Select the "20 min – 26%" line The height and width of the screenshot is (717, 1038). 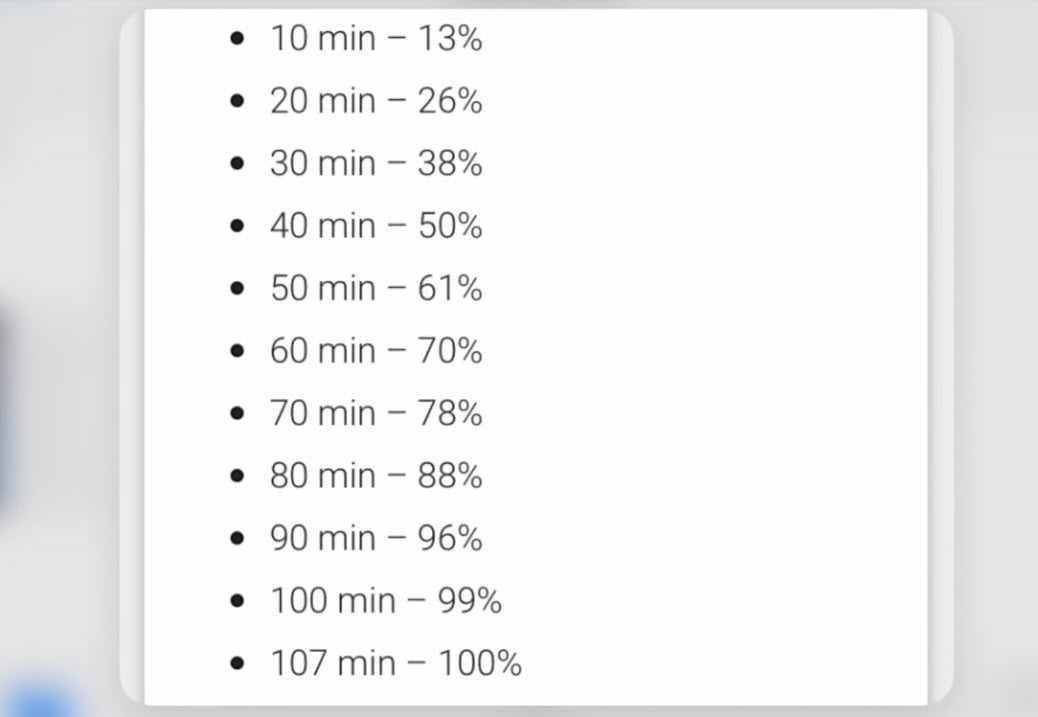376,102
